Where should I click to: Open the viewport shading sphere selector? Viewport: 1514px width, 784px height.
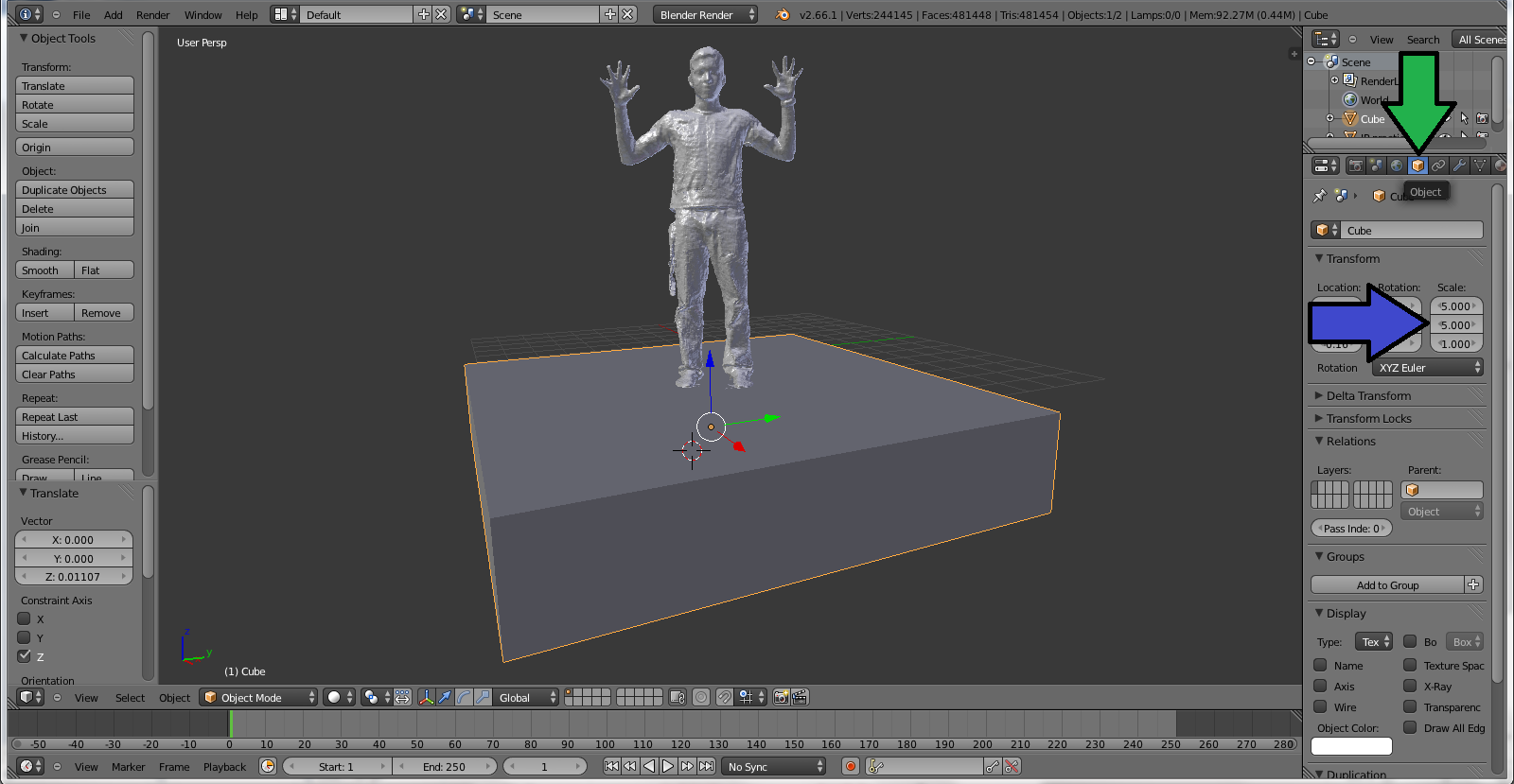click(x=339, y=697)
